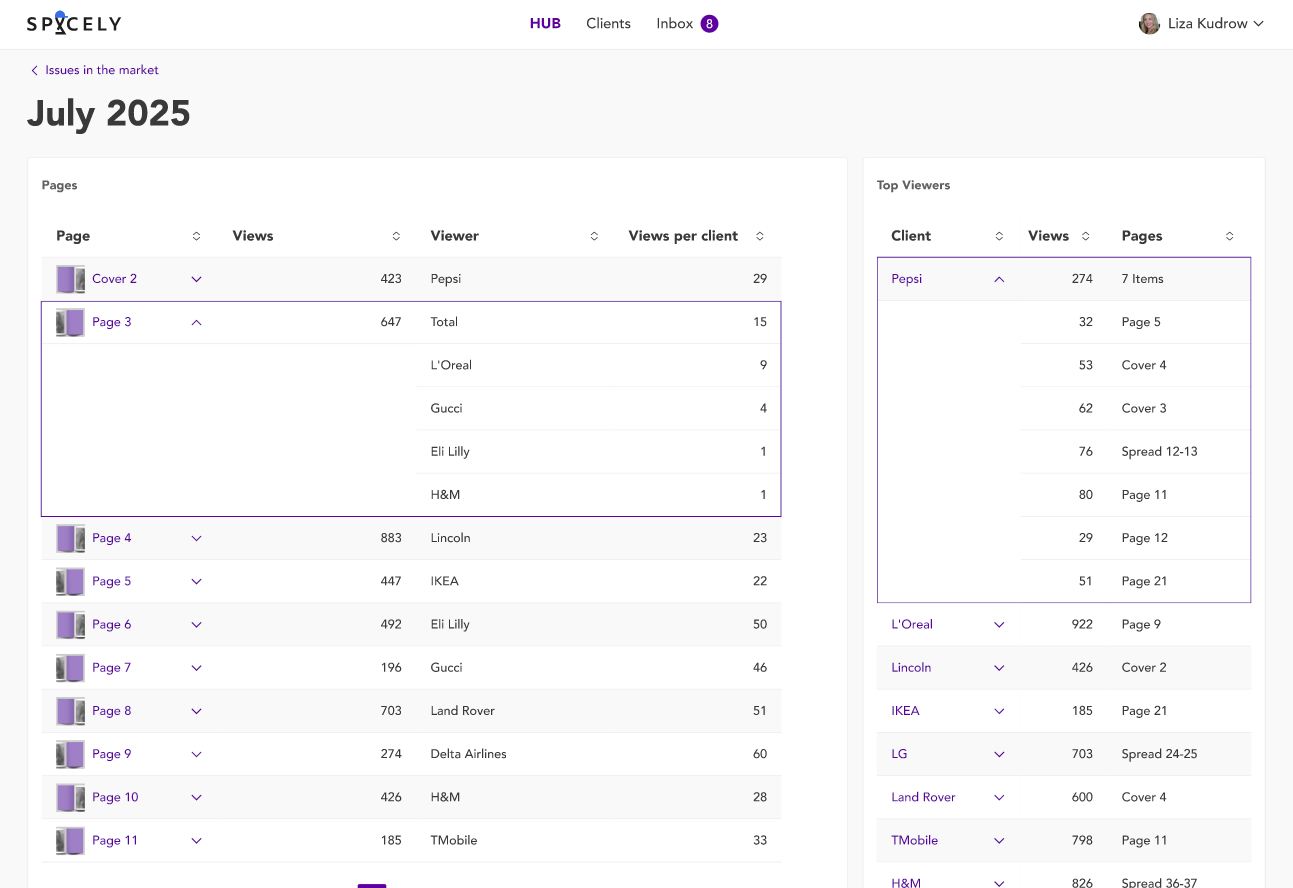Go to the Clients tab
This screenshot has height=888, width=1293.
(608, 24)
